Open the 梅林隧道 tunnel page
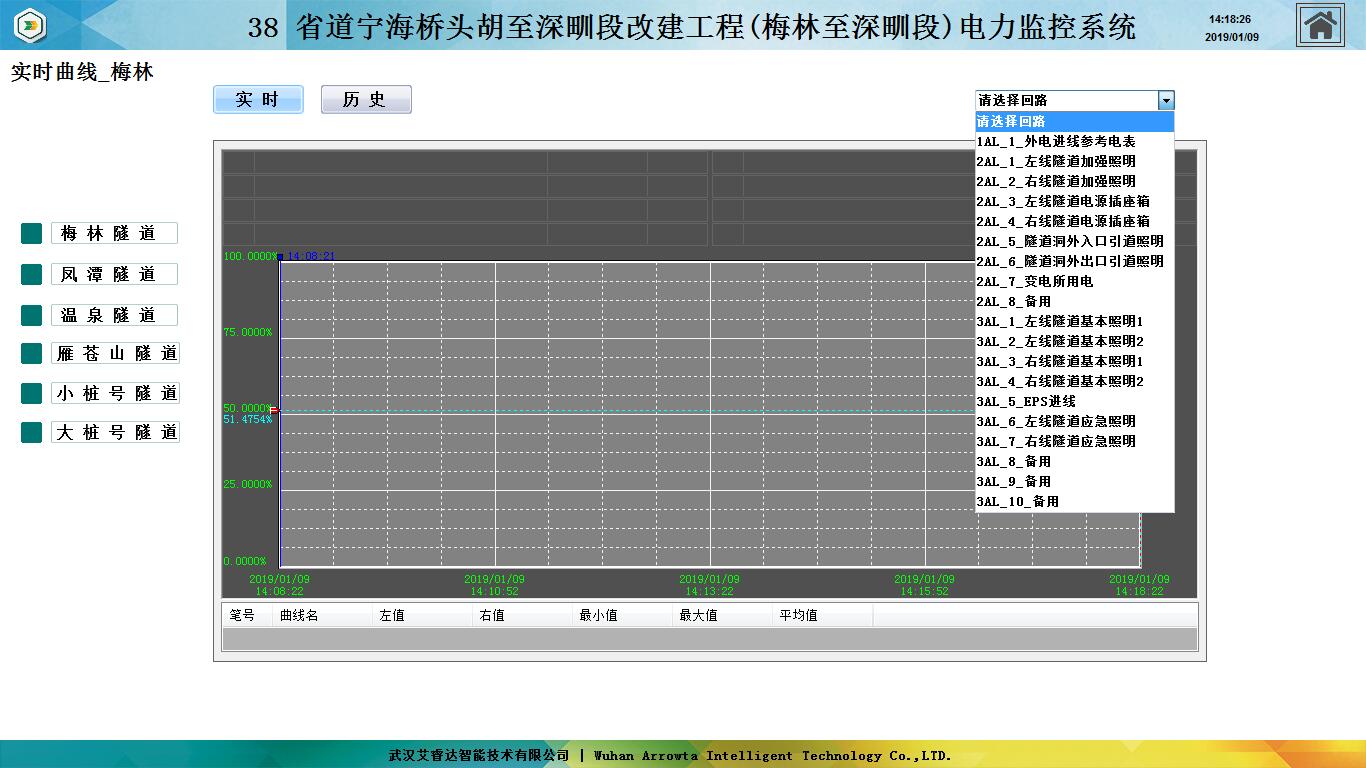 point(114,233)
